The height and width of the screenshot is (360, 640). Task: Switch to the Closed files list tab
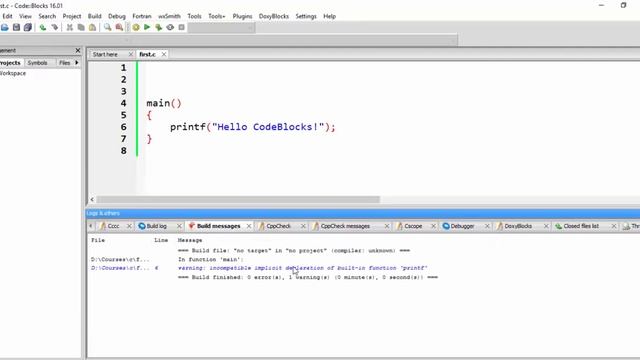(x=581, y=226)
